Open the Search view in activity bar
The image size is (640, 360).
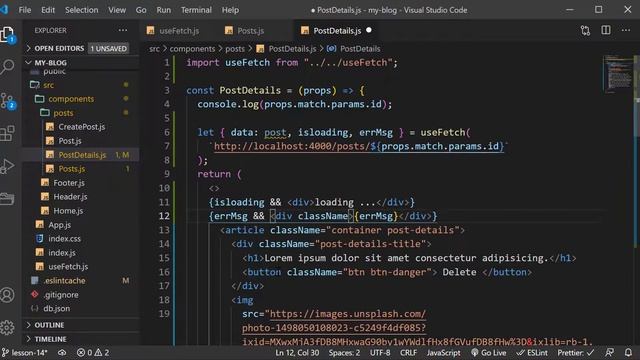[7, 67]
